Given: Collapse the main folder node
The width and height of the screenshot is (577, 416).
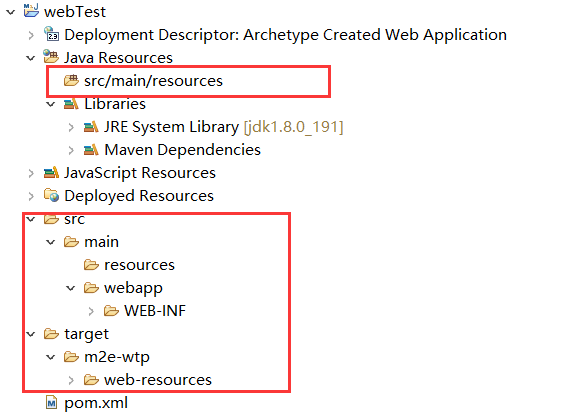Looking at the screenshot, I should coord(51,242).
